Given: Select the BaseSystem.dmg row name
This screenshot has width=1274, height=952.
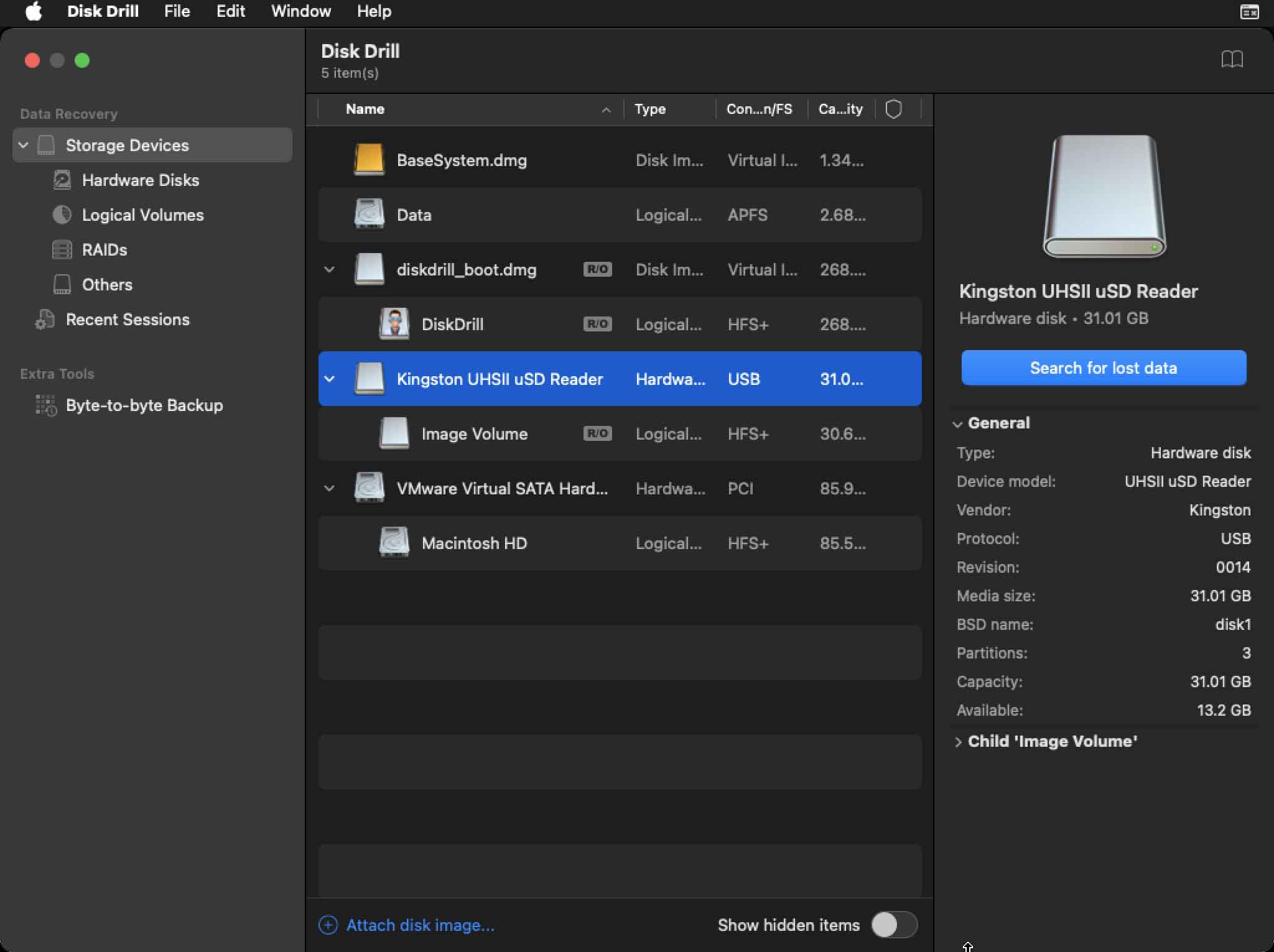Looking at the screenshot, I should (462, 160).
